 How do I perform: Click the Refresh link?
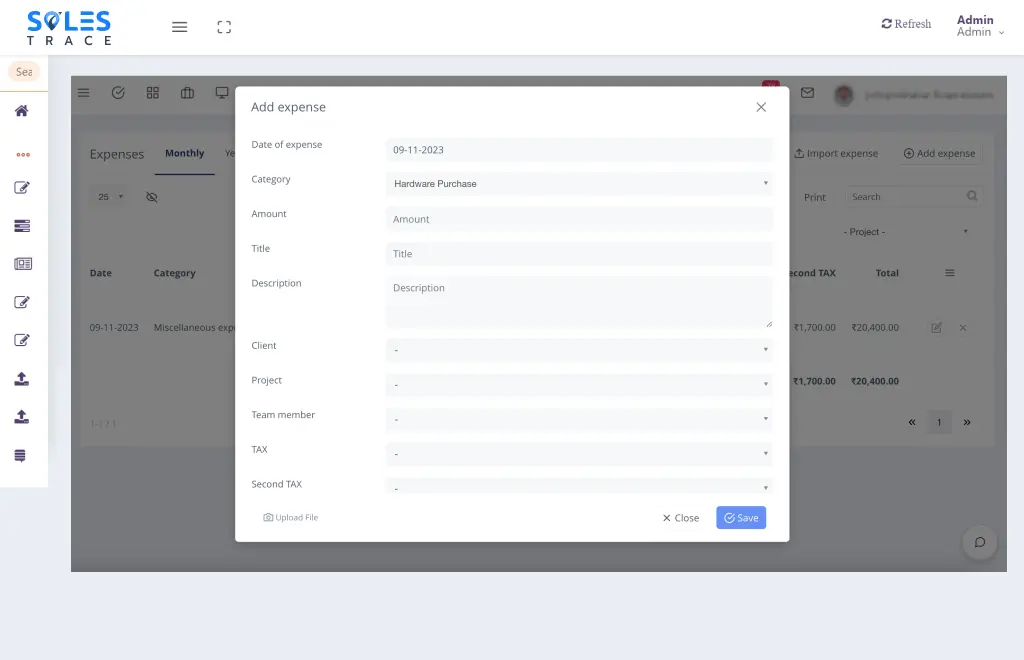click(x=906, y=24)
